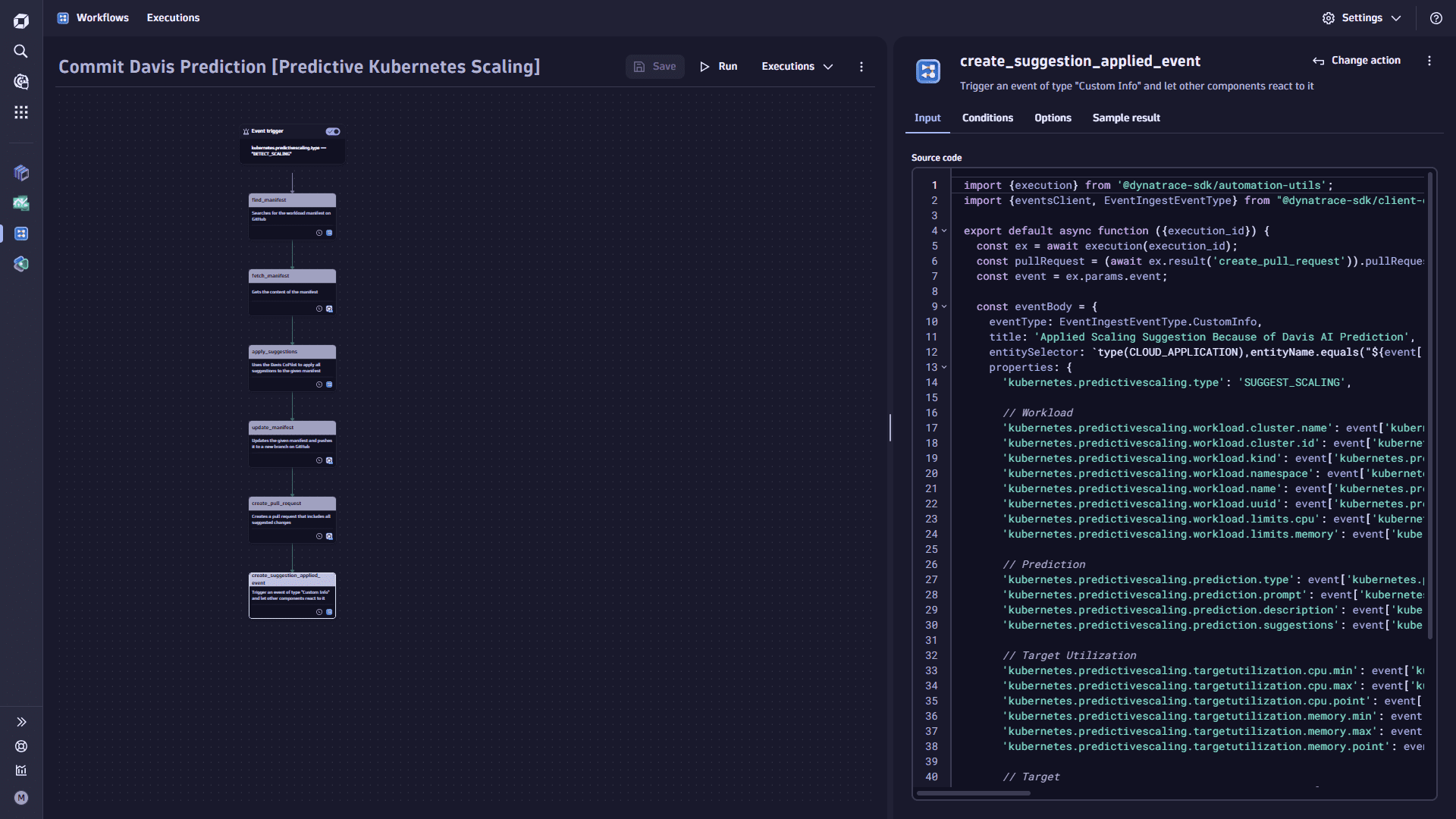Open the search icon in left sidebar

21,52
